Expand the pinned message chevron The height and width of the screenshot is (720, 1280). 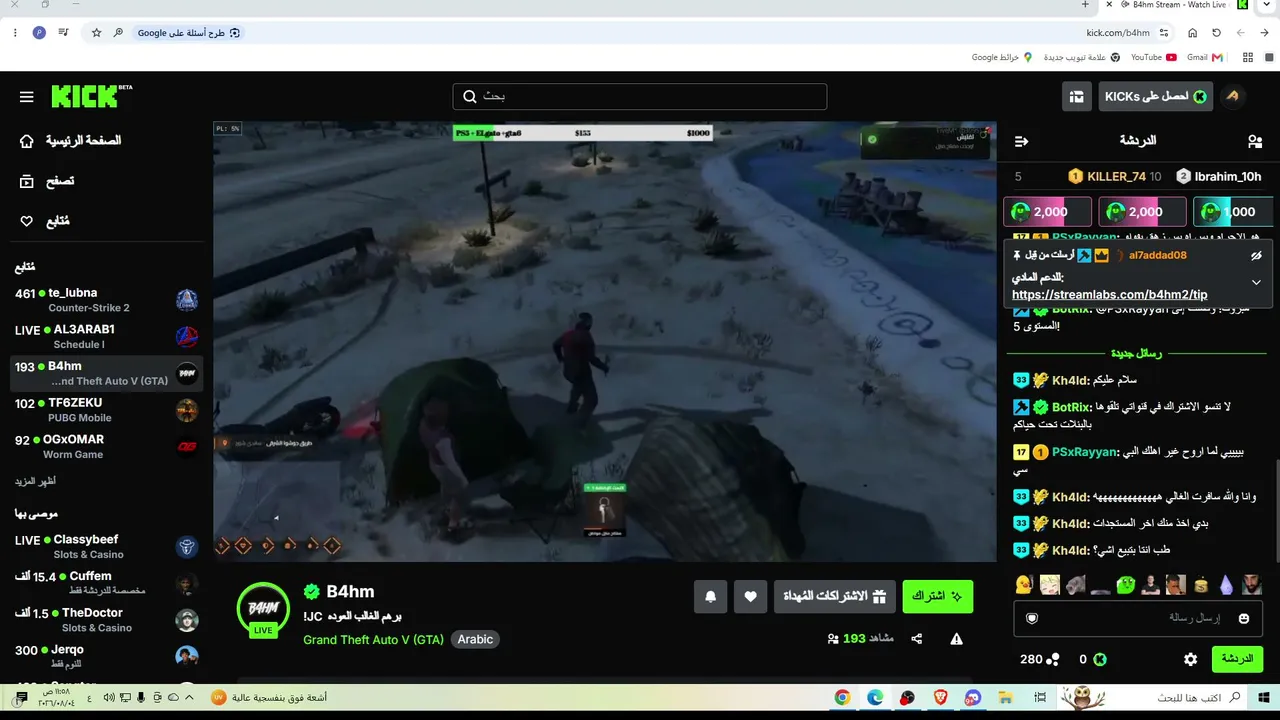(x=1256, y=282)
